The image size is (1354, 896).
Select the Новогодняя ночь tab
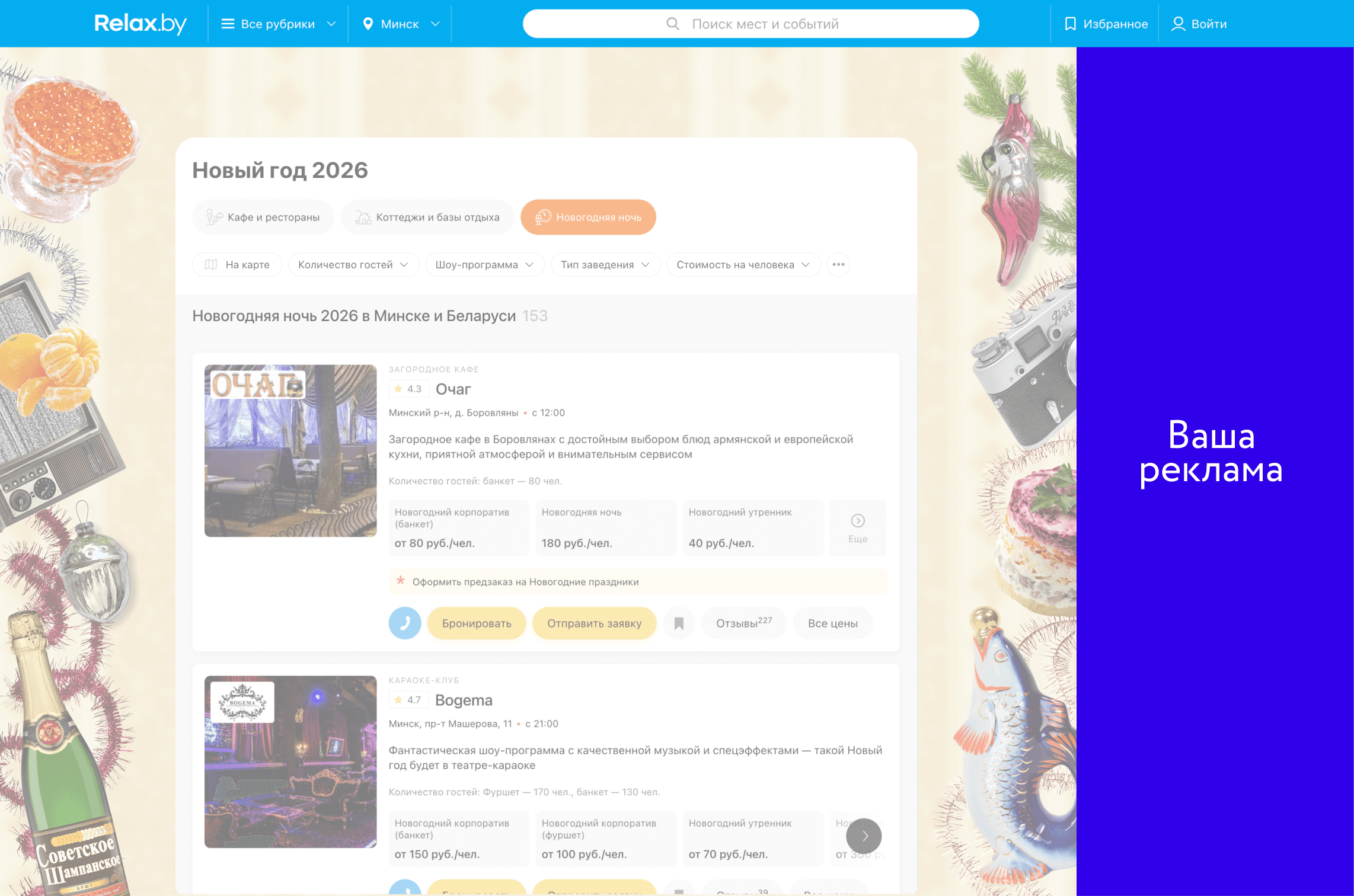588,217
